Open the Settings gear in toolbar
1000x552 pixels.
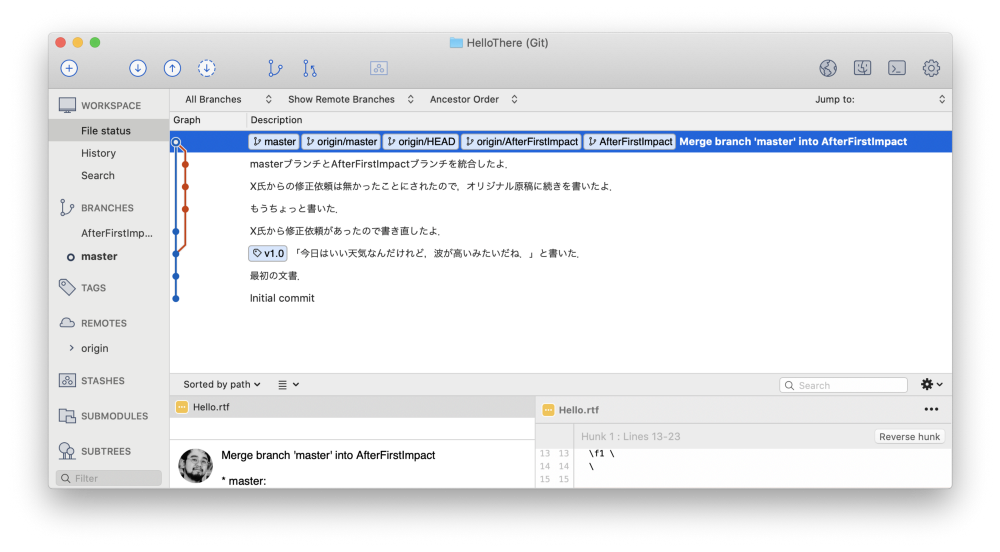coord(931,68)
